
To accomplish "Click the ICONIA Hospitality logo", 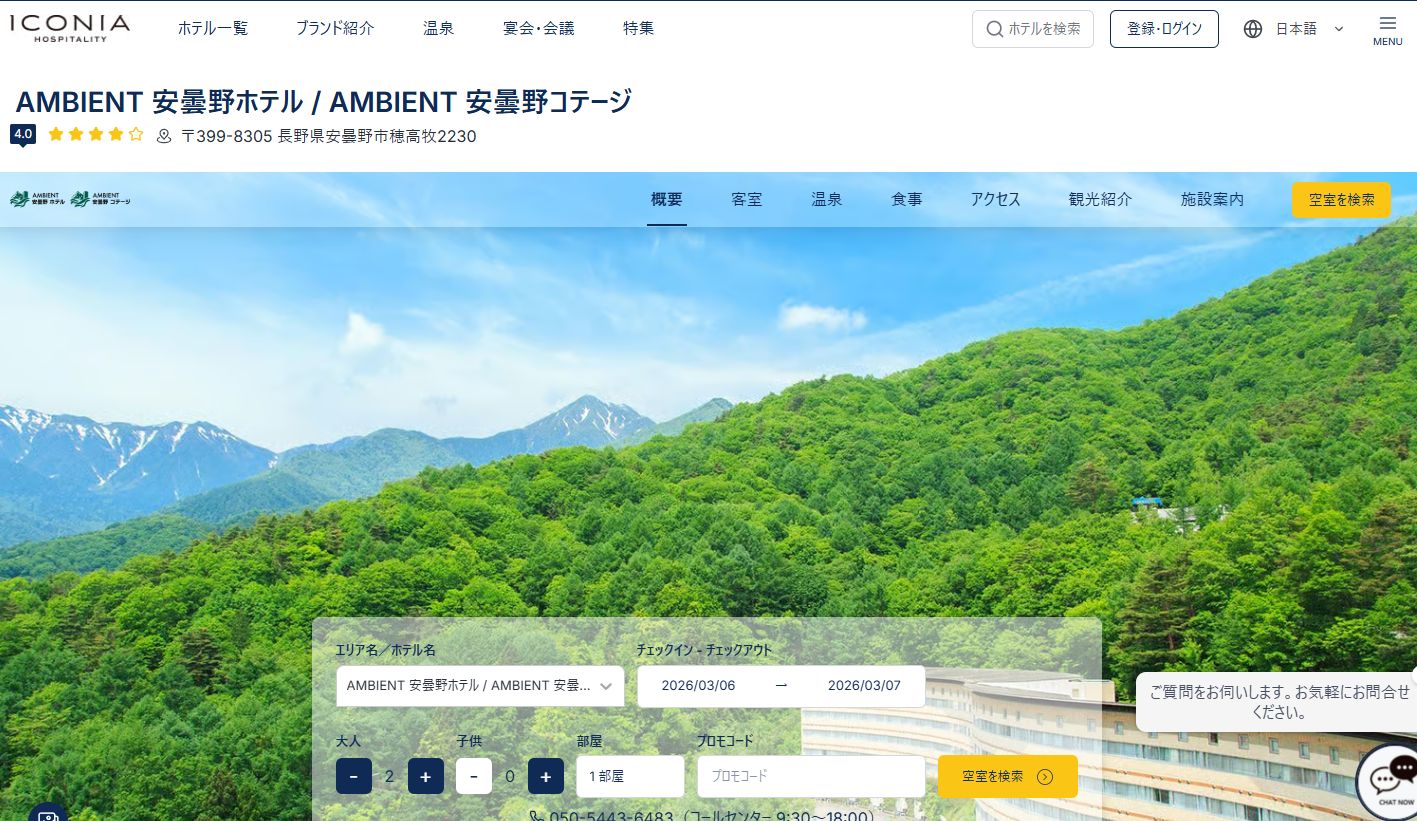I will point(70,28).
